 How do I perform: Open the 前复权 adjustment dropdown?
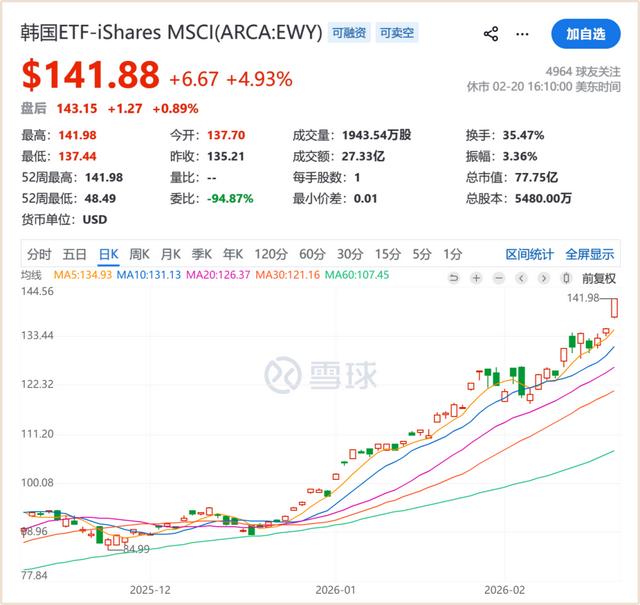599,278
